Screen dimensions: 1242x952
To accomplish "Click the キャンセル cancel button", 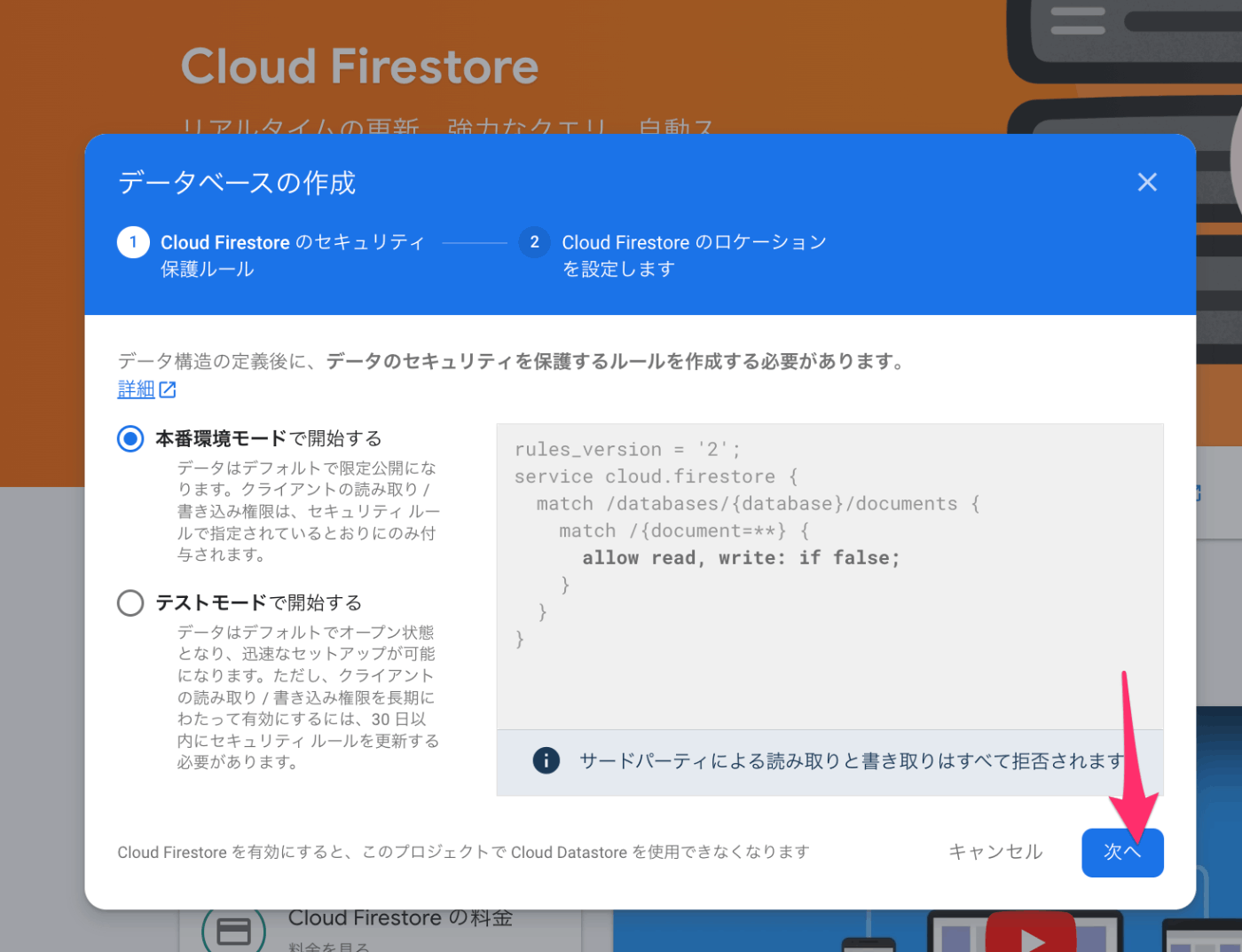I will pos(995,852).
